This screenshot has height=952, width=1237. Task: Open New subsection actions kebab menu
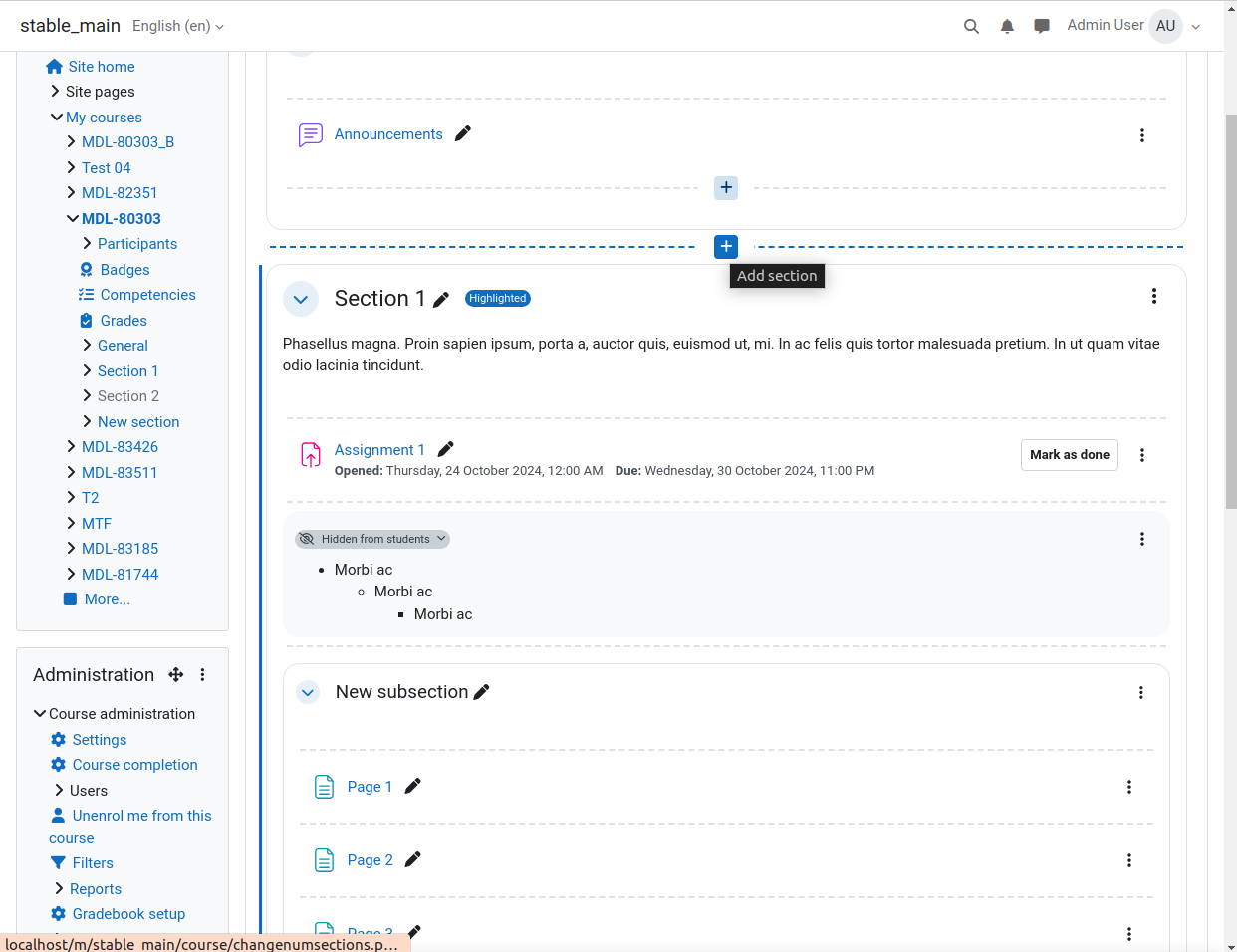[1141, 692]
